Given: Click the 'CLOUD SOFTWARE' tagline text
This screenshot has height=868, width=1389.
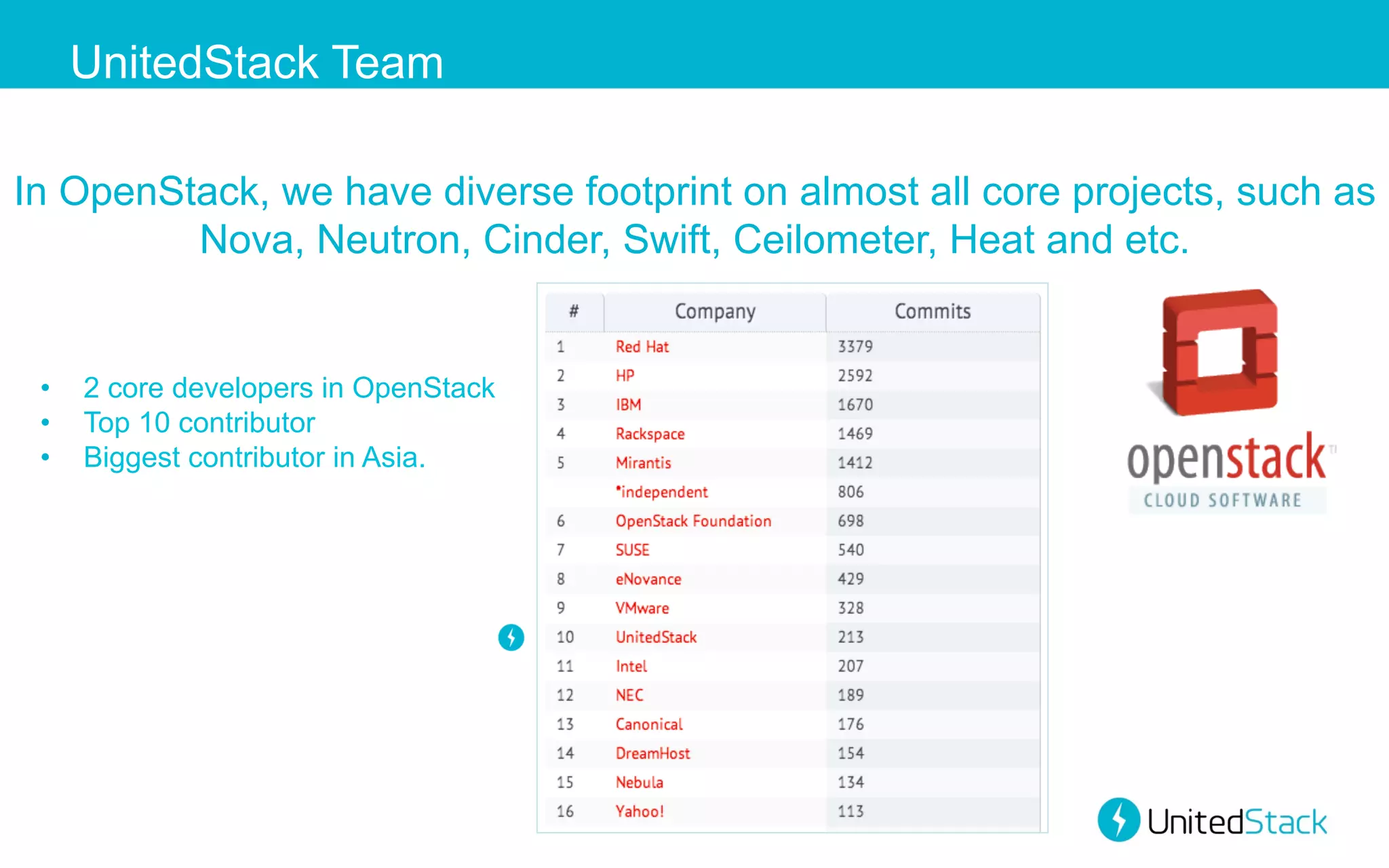Looking at the screenshot, I should pyautogui.click(x=1223, y=500).
